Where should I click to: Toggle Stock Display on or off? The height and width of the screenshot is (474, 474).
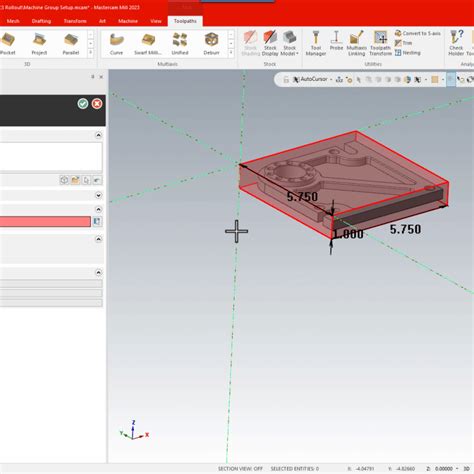[270, 43]
